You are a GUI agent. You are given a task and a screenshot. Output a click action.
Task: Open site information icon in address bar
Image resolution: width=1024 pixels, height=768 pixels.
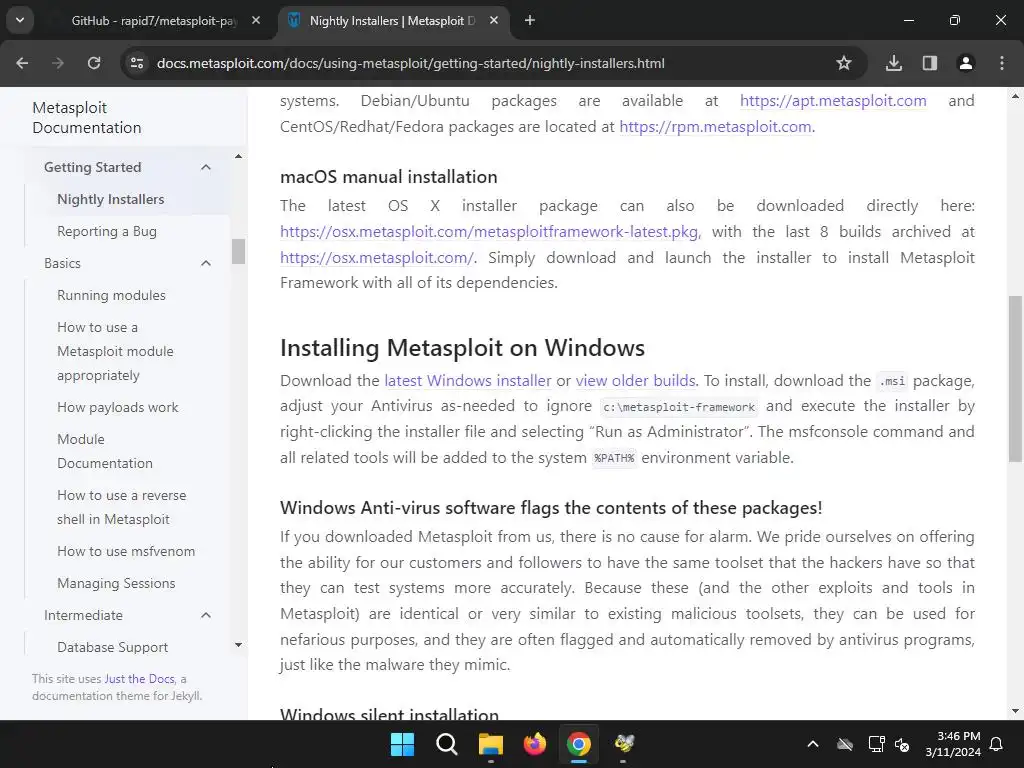click(x=137, y=63)
